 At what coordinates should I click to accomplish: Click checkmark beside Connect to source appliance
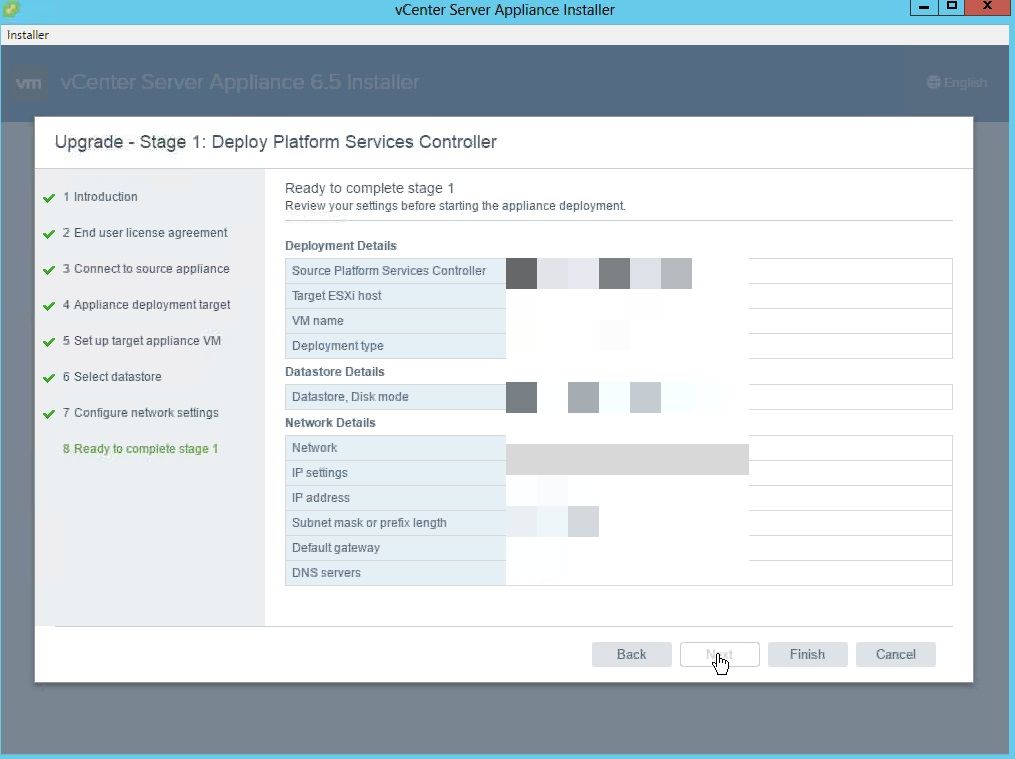[49, 270]
